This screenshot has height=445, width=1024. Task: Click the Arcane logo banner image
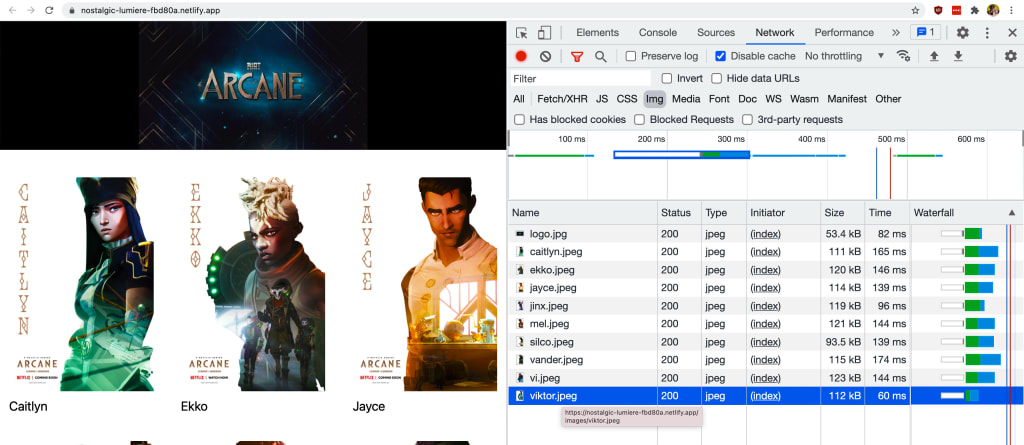click(x=253, y=86)
